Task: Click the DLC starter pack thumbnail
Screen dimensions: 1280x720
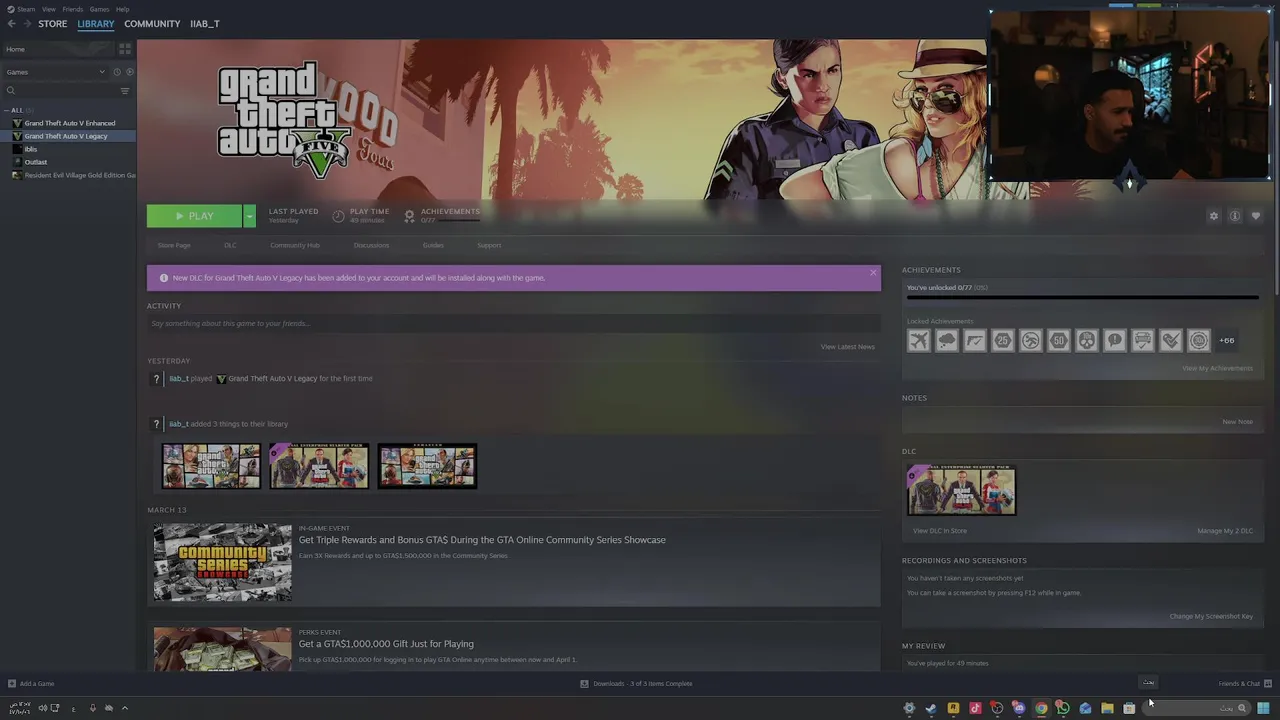Action: (x=961, y=490)
